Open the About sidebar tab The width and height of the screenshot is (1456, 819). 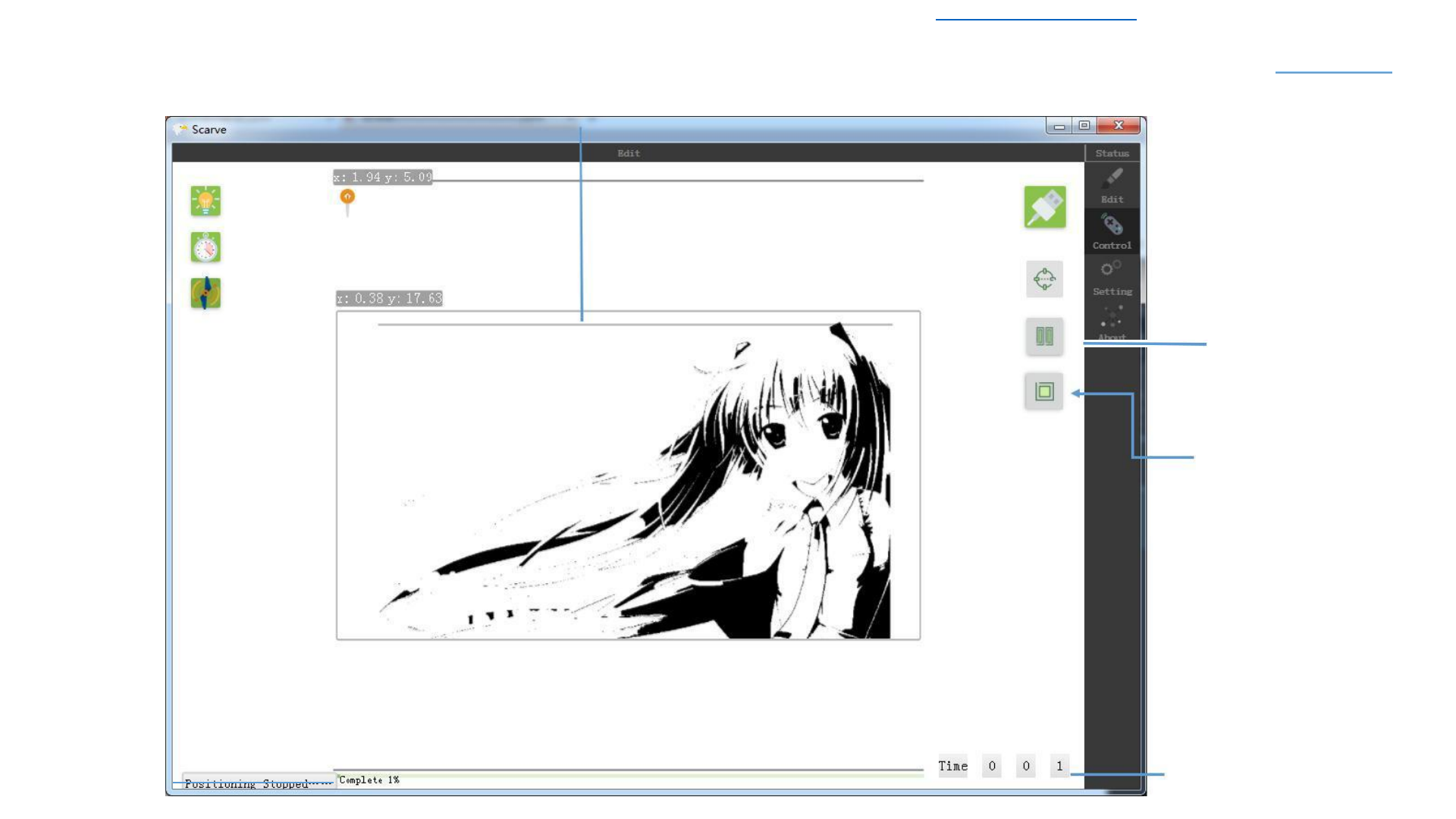click(x=1112, y=324)
